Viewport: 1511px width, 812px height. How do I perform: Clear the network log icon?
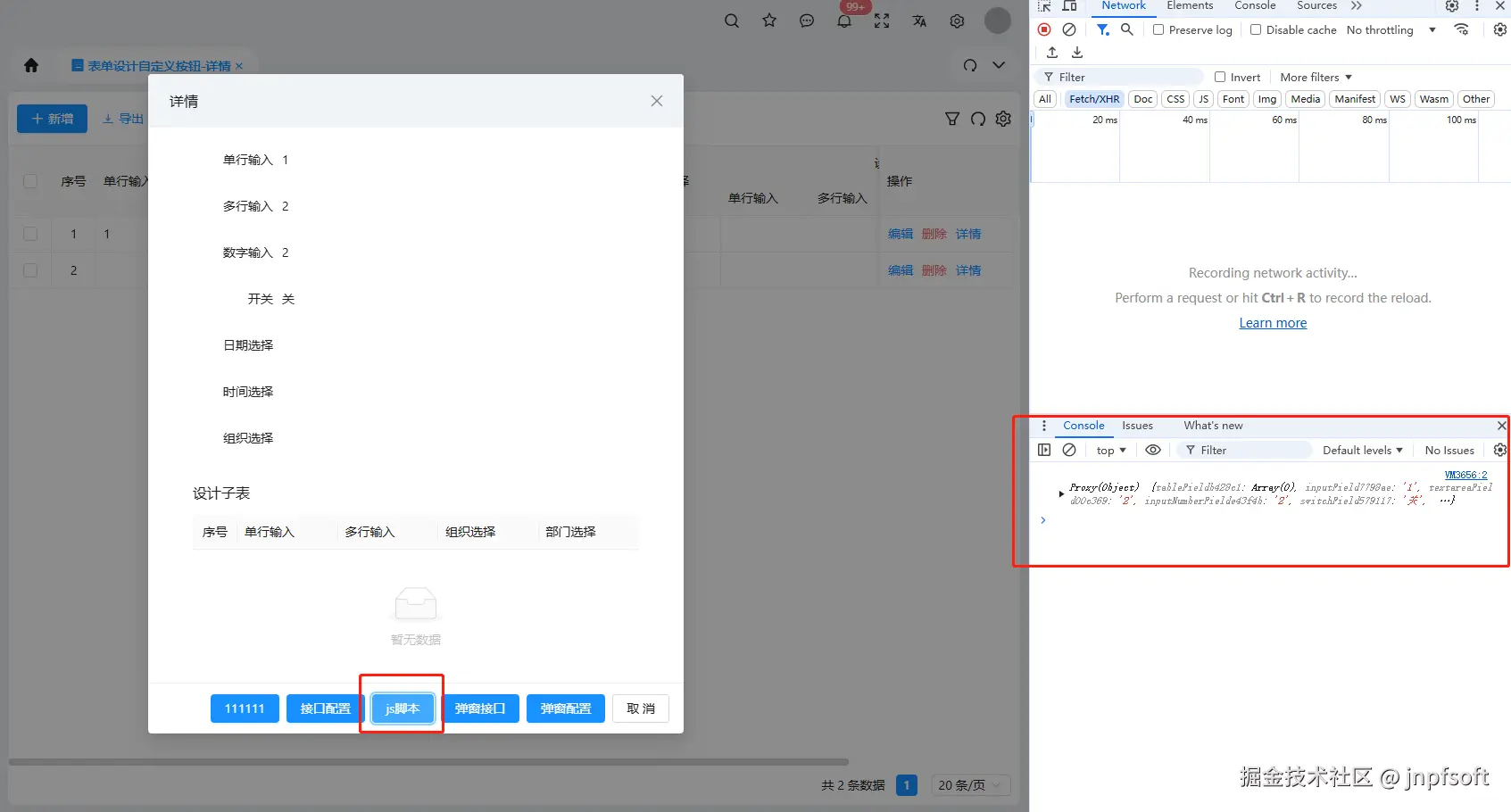coord(1069,29)
